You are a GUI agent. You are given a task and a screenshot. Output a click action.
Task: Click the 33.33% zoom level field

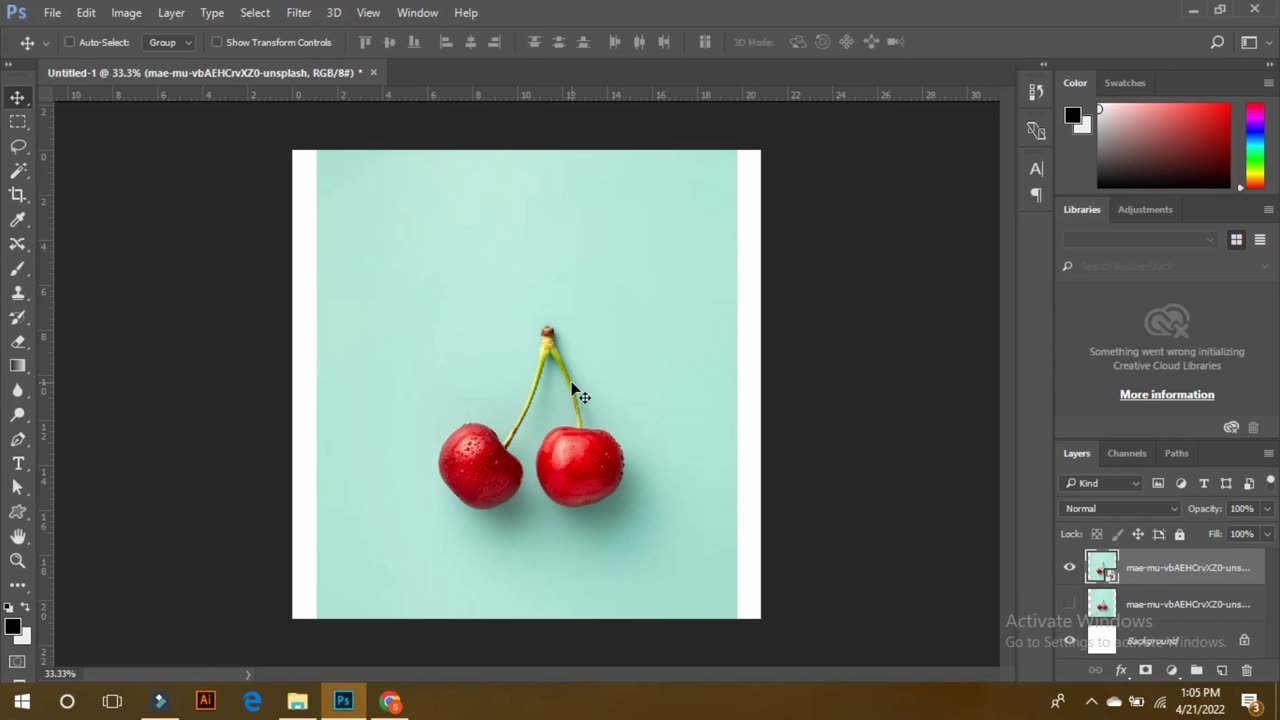(60, 674)
